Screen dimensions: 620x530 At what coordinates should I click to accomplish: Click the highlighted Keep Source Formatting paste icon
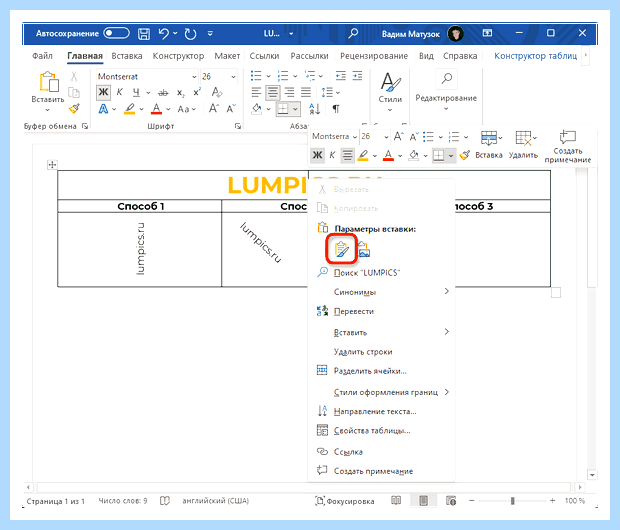[342, 249]
